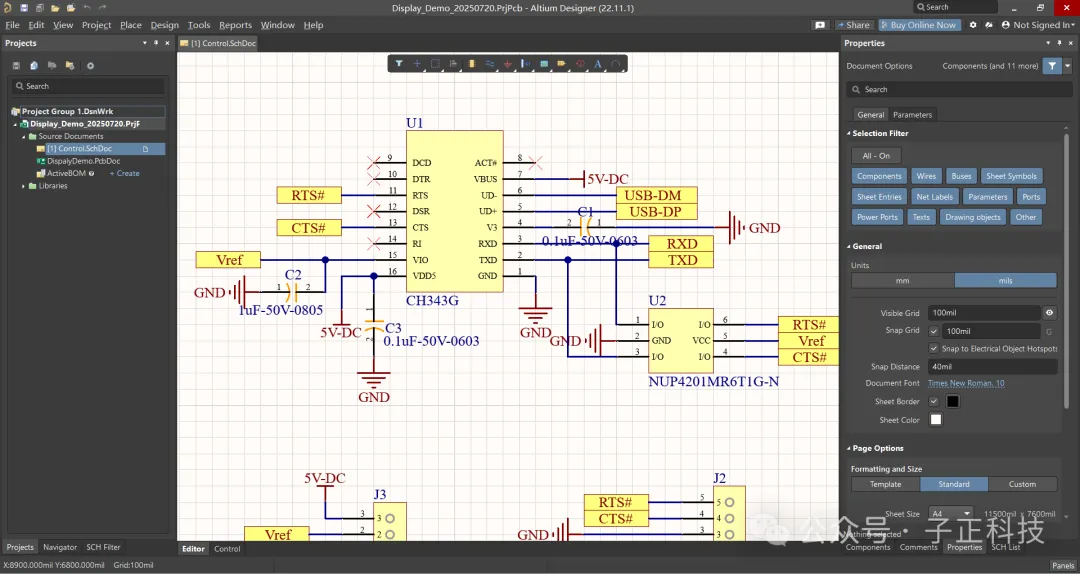Switch to the Parameters tab in Properties
This screenshot has height=574, width=1080.
click(912, 115)
